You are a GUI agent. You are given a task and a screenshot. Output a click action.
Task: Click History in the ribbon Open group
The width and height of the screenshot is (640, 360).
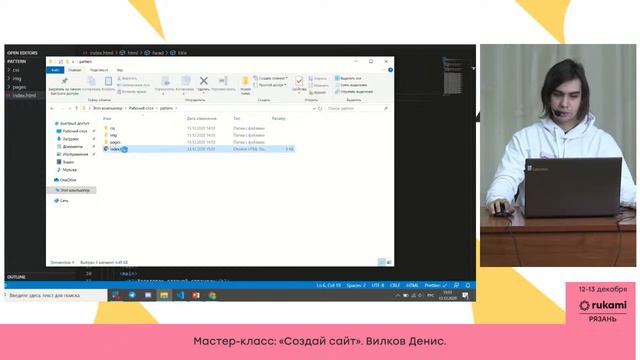pyautogui.click(x=318, y=92)
